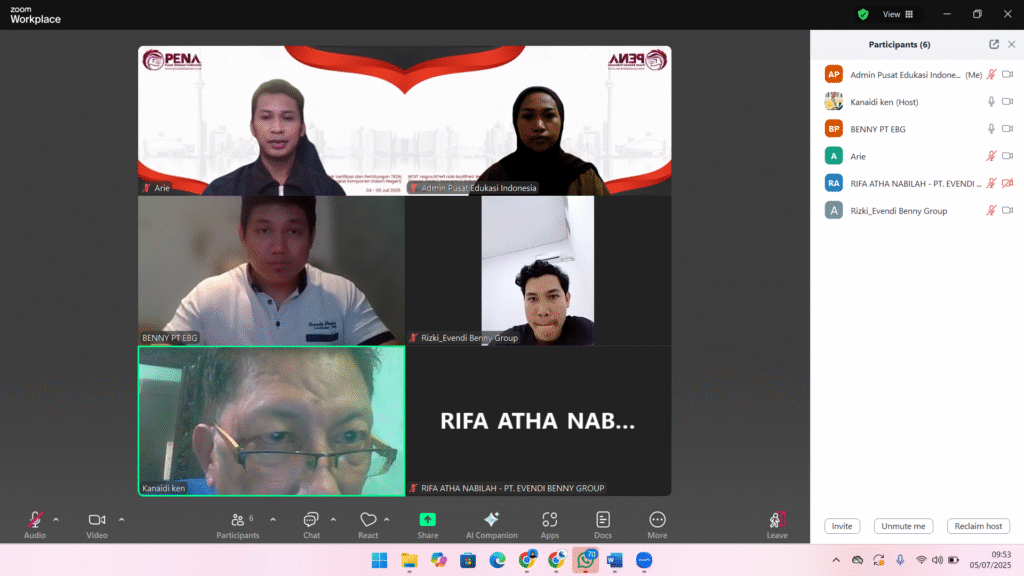Open More options
This screenshot has height=576, width=1024.
point(657,524)
